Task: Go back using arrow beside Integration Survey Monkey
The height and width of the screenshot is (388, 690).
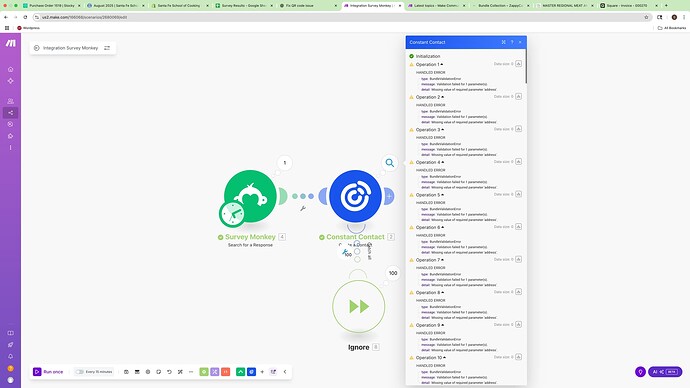Action: [37, 48]
